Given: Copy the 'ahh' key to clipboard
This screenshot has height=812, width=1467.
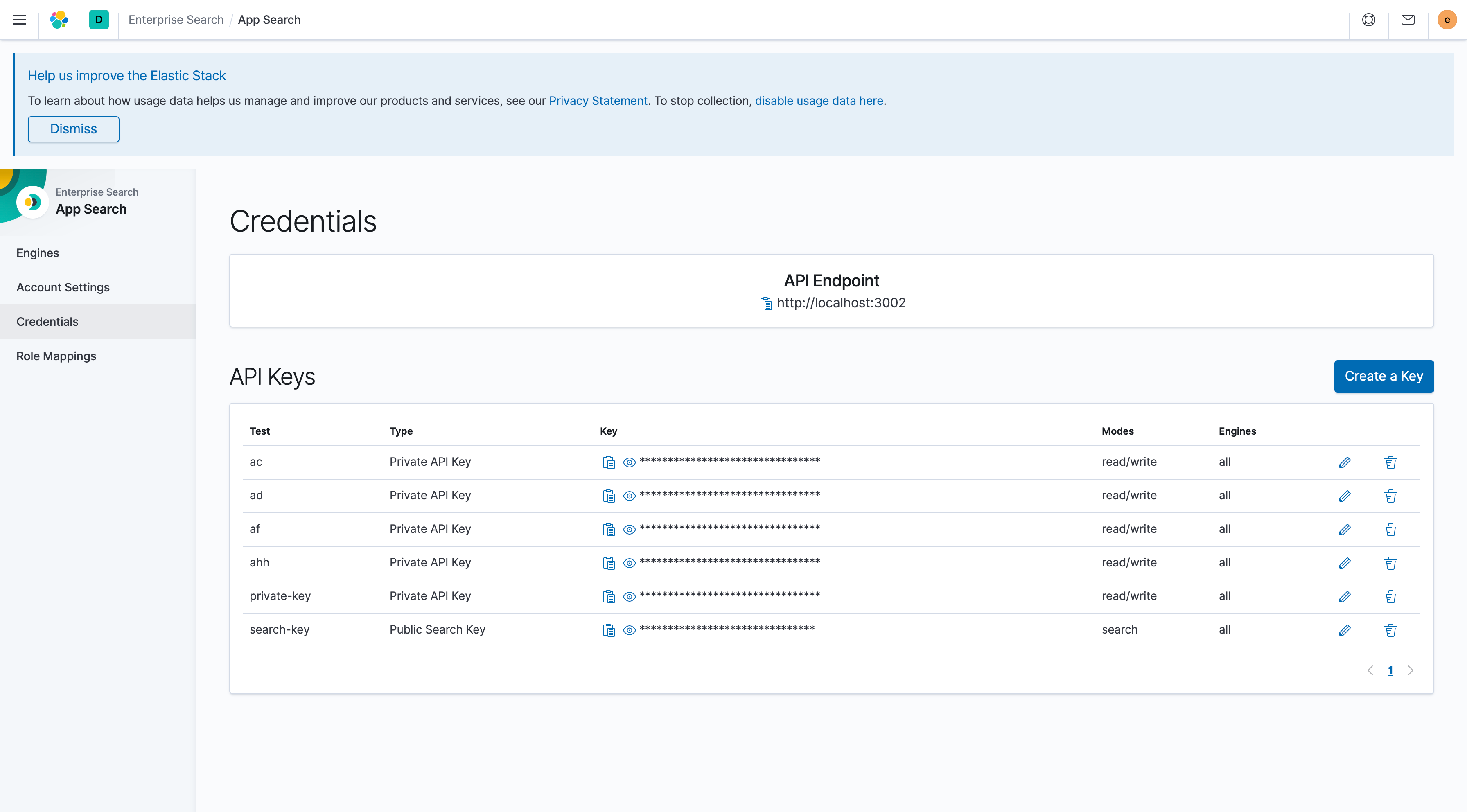Looking at the screenshot, I should tap(609, 563).
